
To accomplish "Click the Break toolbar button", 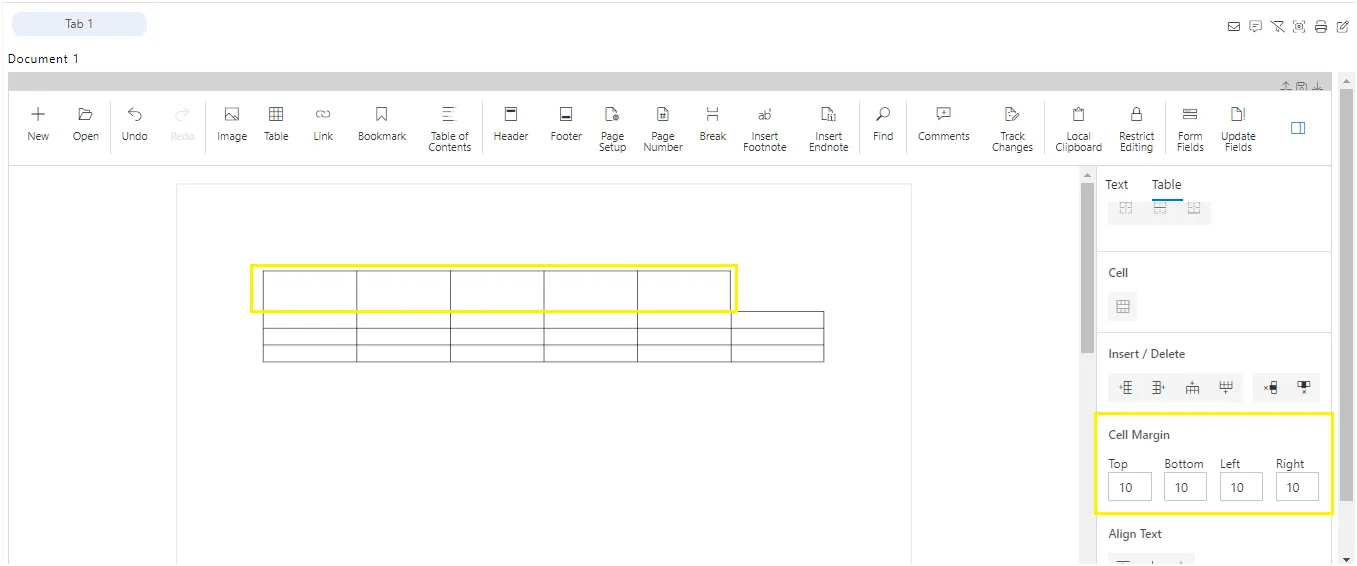I will pos(712,125).
